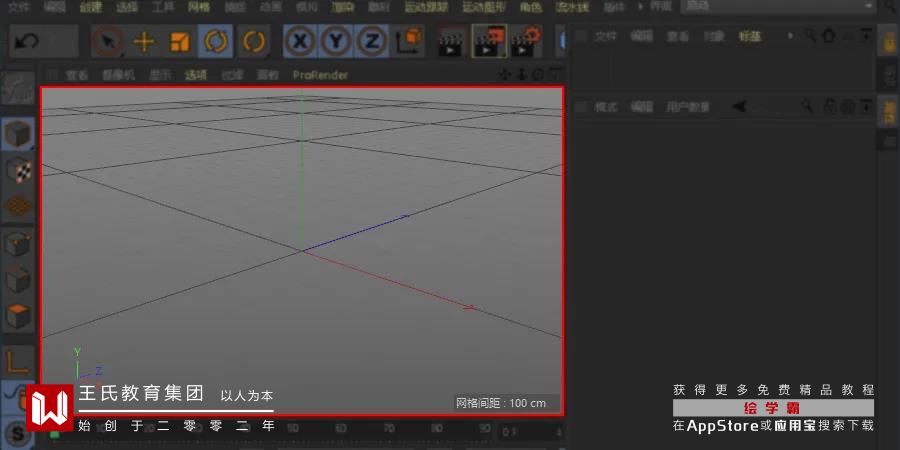Screen dimensions: 900x450
Task: Open the 文件 menu in main menu bar
Action: 19,7
